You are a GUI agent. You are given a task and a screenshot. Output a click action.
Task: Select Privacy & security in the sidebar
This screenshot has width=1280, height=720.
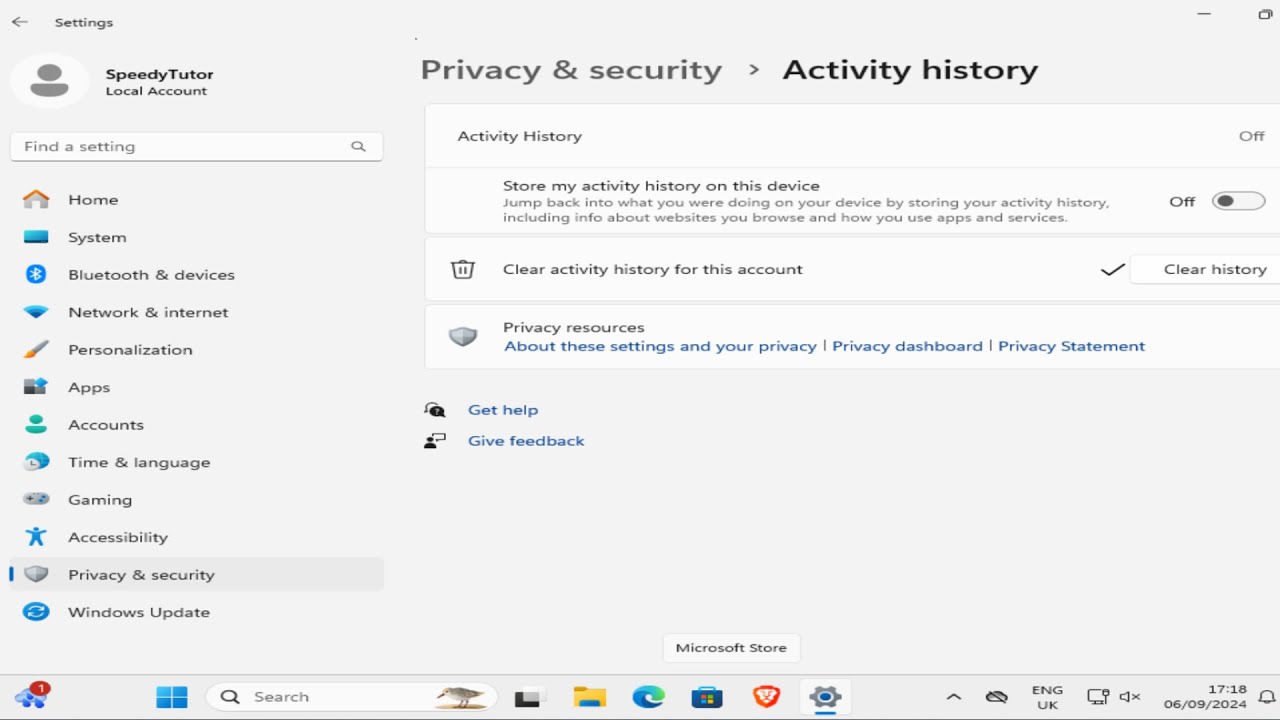click(197, 574)
